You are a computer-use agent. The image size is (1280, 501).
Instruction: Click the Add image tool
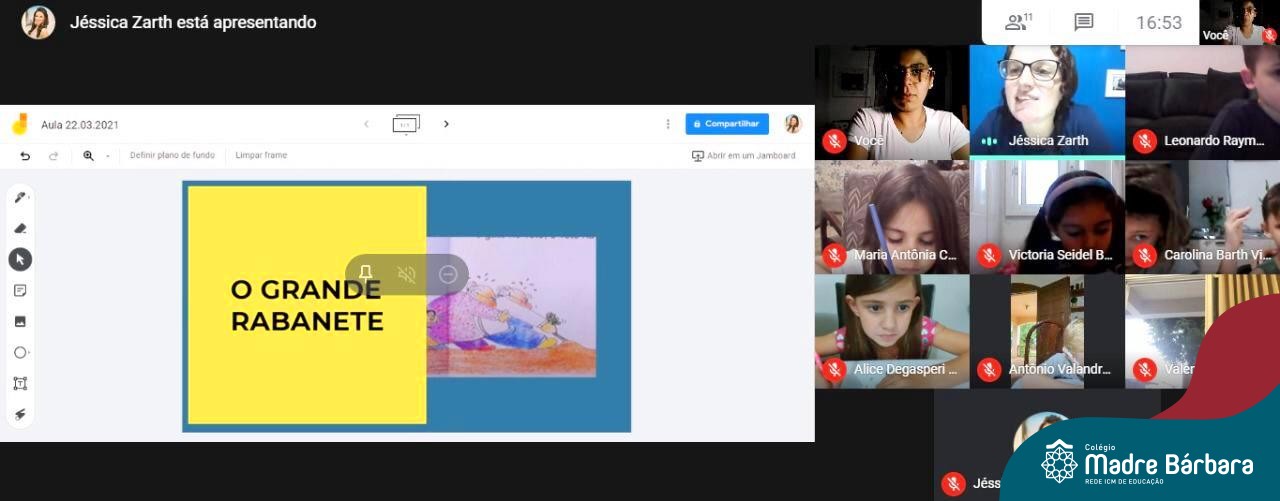click(x=20, y=322)
